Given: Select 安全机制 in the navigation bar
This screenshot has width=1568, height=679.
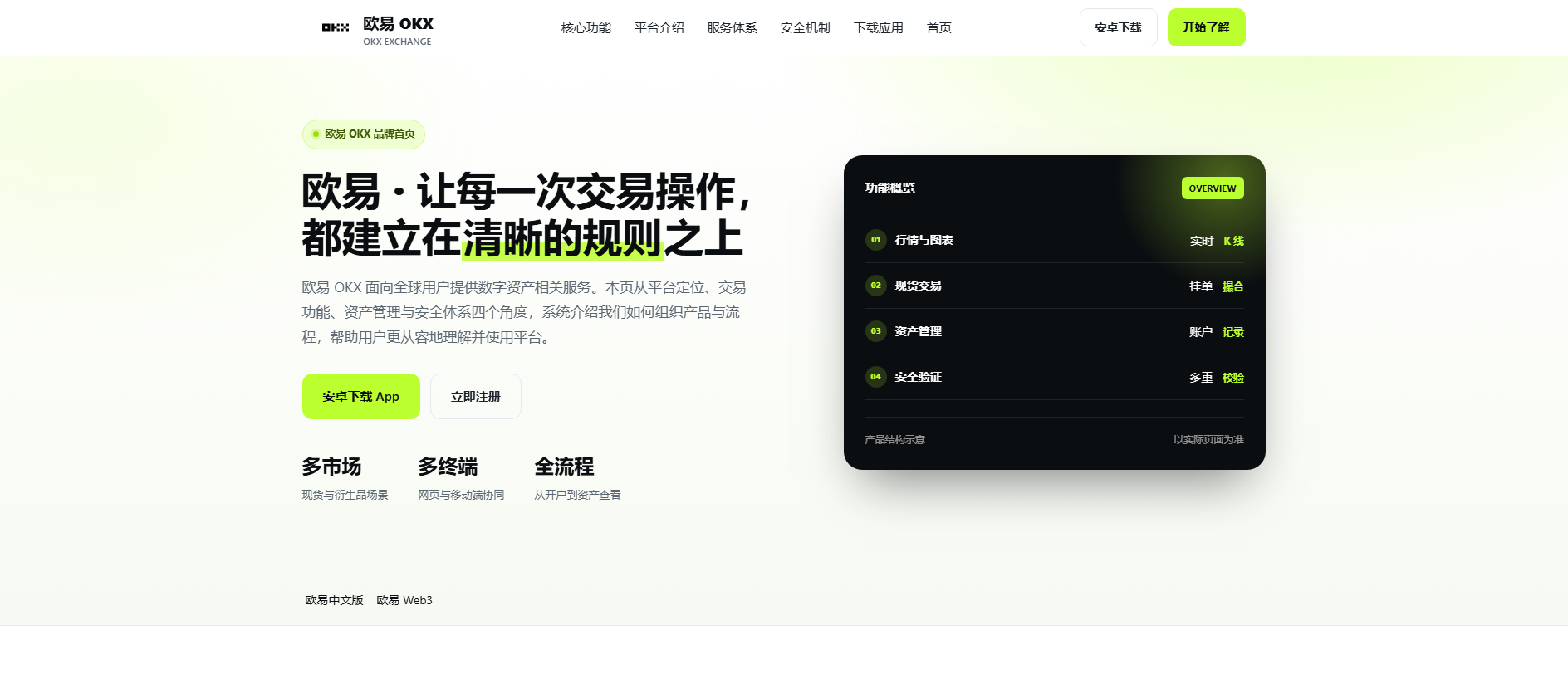Looking at the screenshot, I should click(x=806, y=27).
